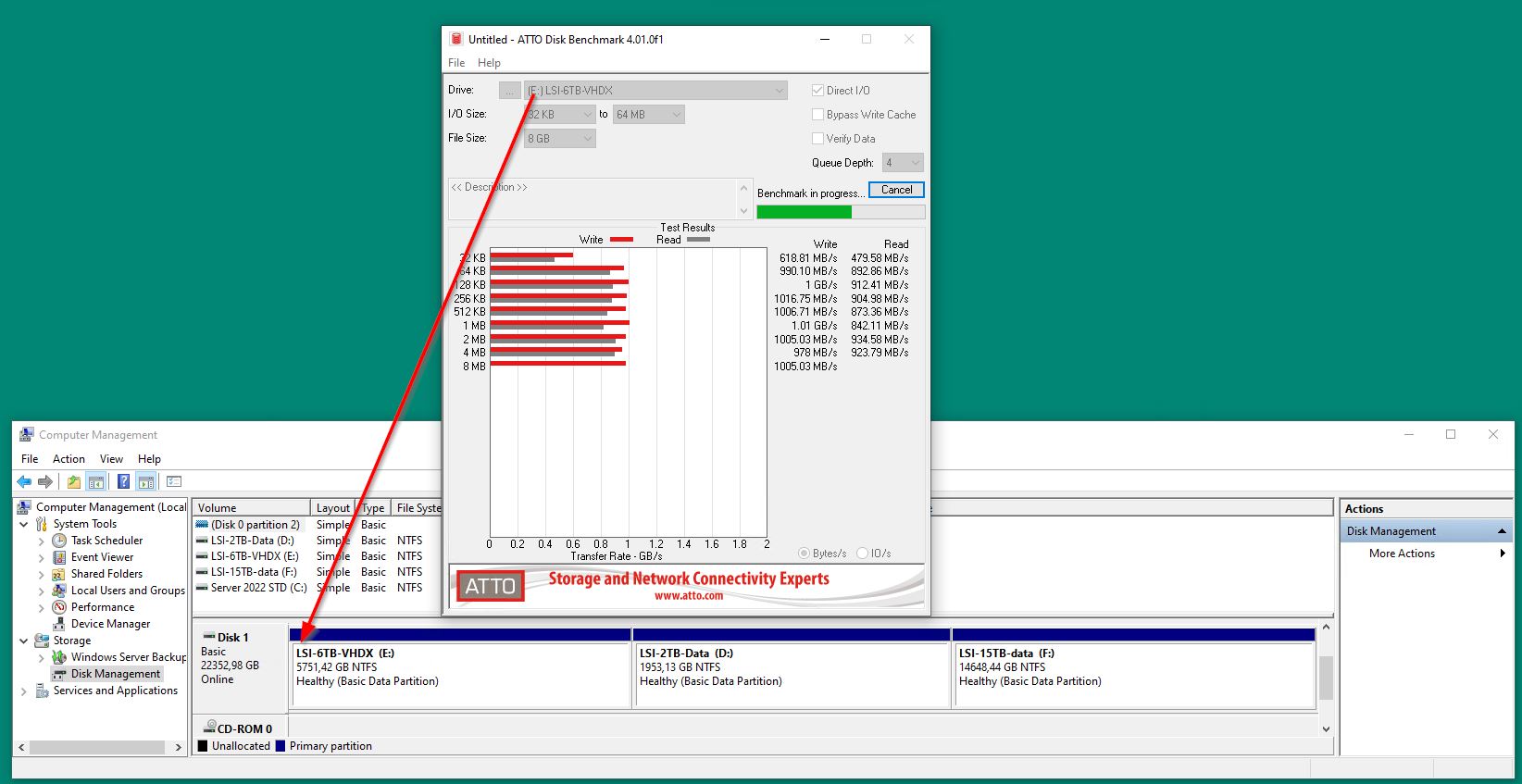Viewport: 1522px width, 784px height.
Task: Click the drive browse '...' button
Action: tap(510, 91)
